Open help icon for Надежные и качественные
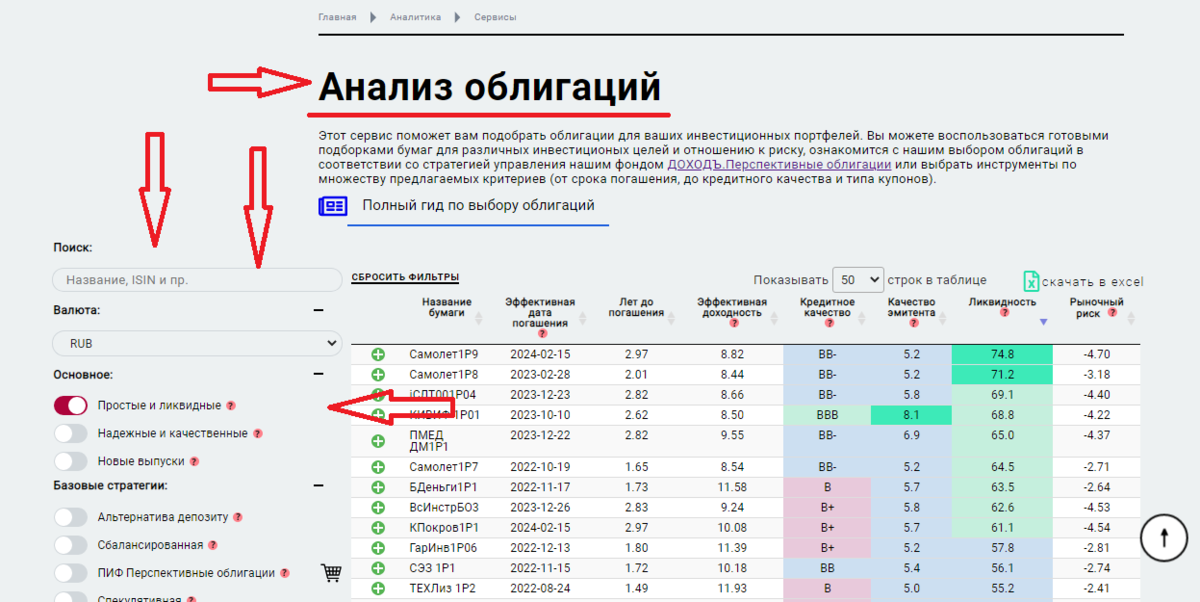1200x602 pixels. tap(257, 434)
